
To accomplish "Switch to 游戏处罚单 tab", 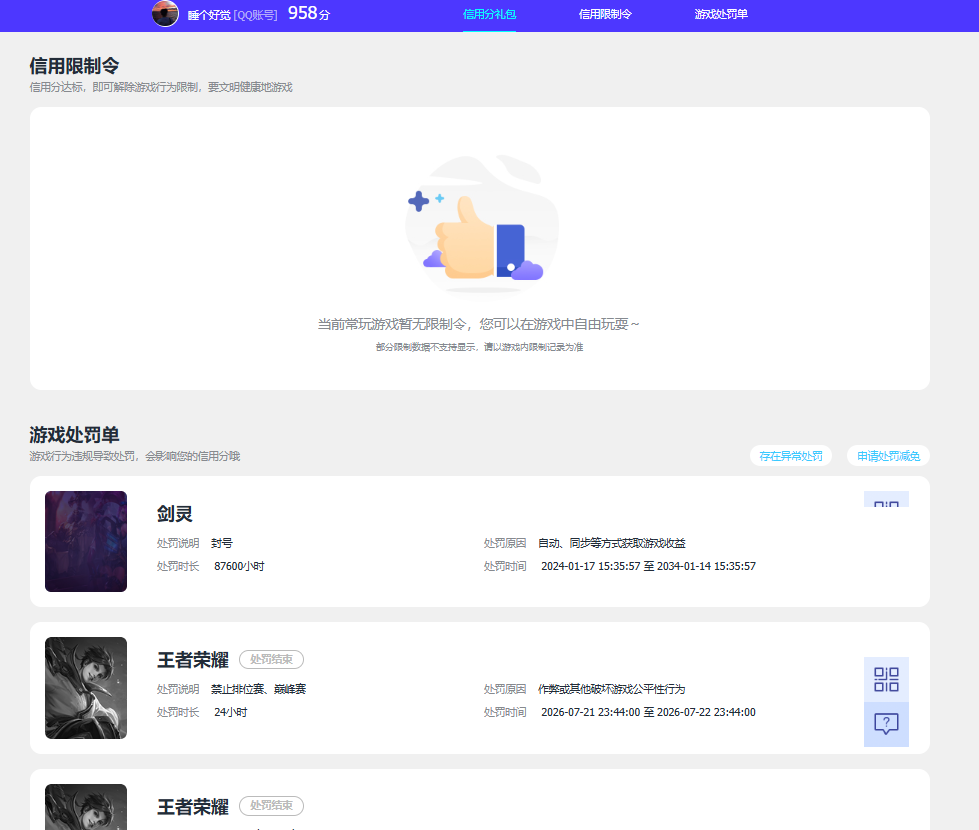I will tap(721, 14).
